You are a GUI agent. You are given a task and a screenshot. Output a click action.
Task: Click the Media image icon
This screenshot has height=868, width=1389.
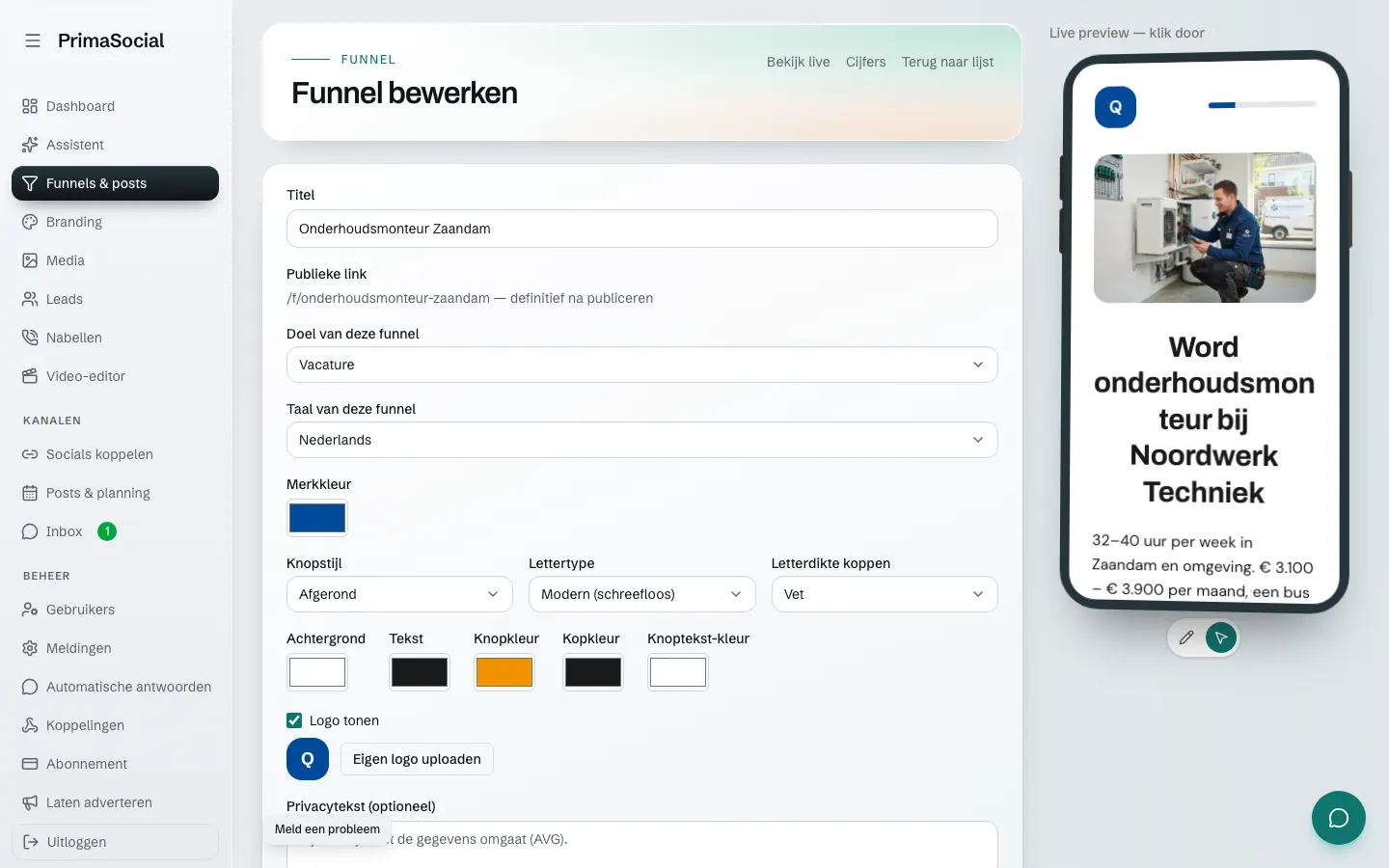point(30,260)
